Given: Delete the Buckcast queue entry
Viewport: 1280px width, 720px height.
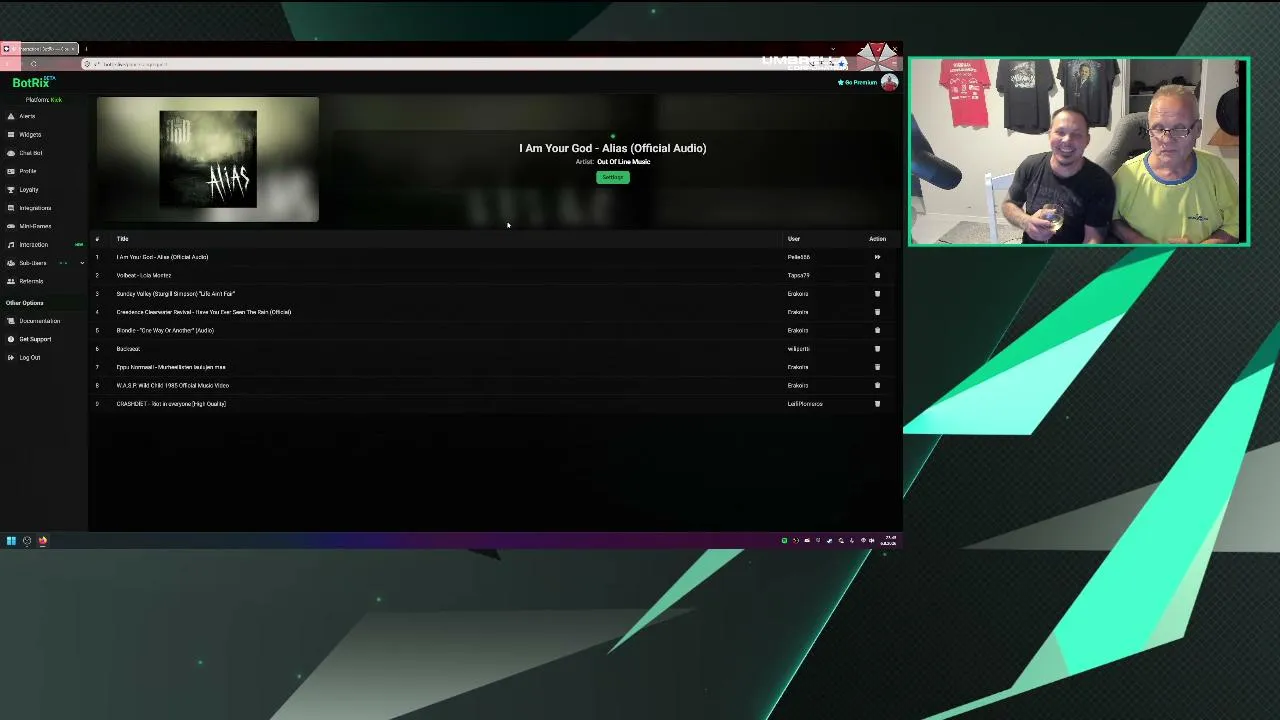Looking at the screenshot, I should coord(877,349).
